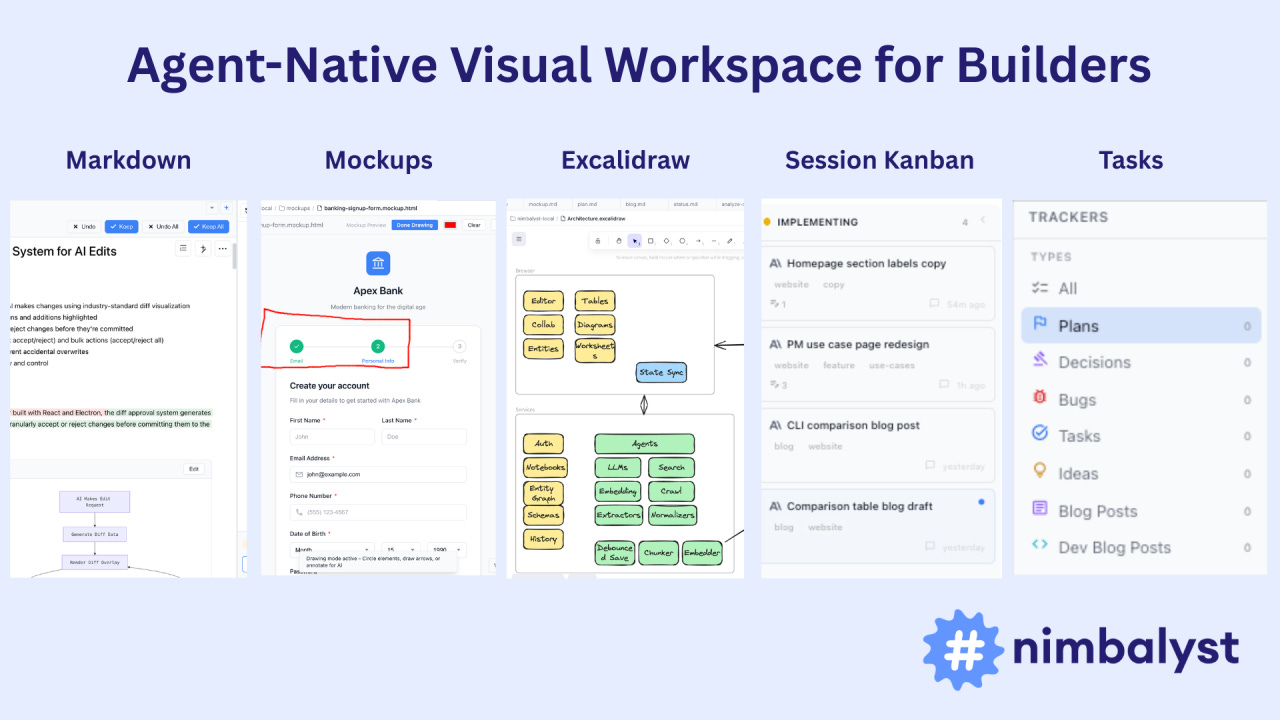Screen dimensions: 1280x720
Task: Open the three-dots more menu in markdown editor
Action: click(223, 249)
